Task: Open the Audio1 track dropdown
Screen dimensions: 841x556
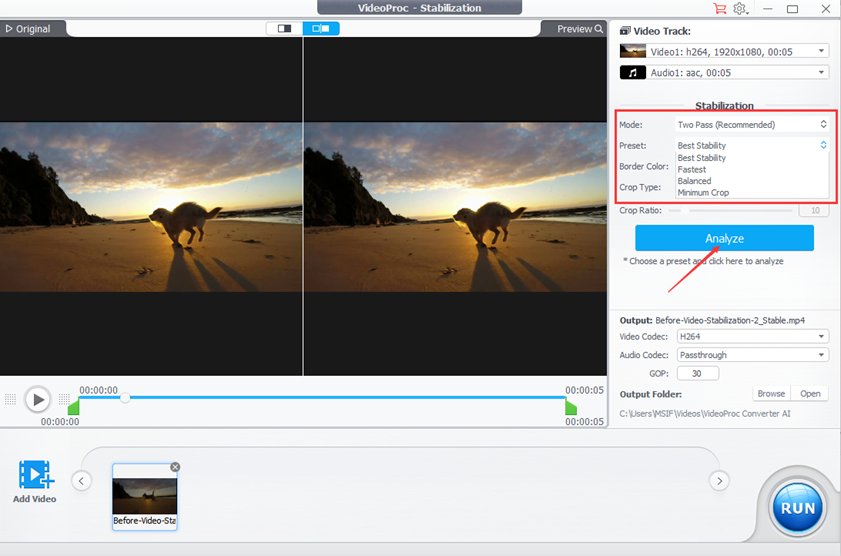Action: click(x=738, y=72)
